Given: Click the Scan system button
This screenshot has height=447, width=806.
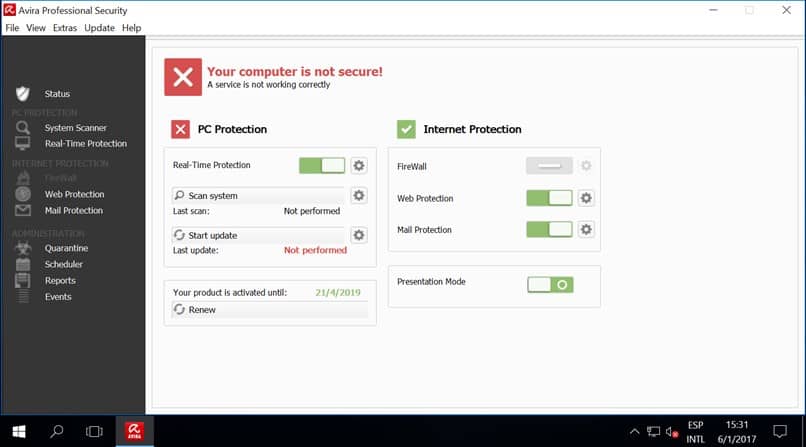Looking at the screenshot, I should click(x=259, y=195).
